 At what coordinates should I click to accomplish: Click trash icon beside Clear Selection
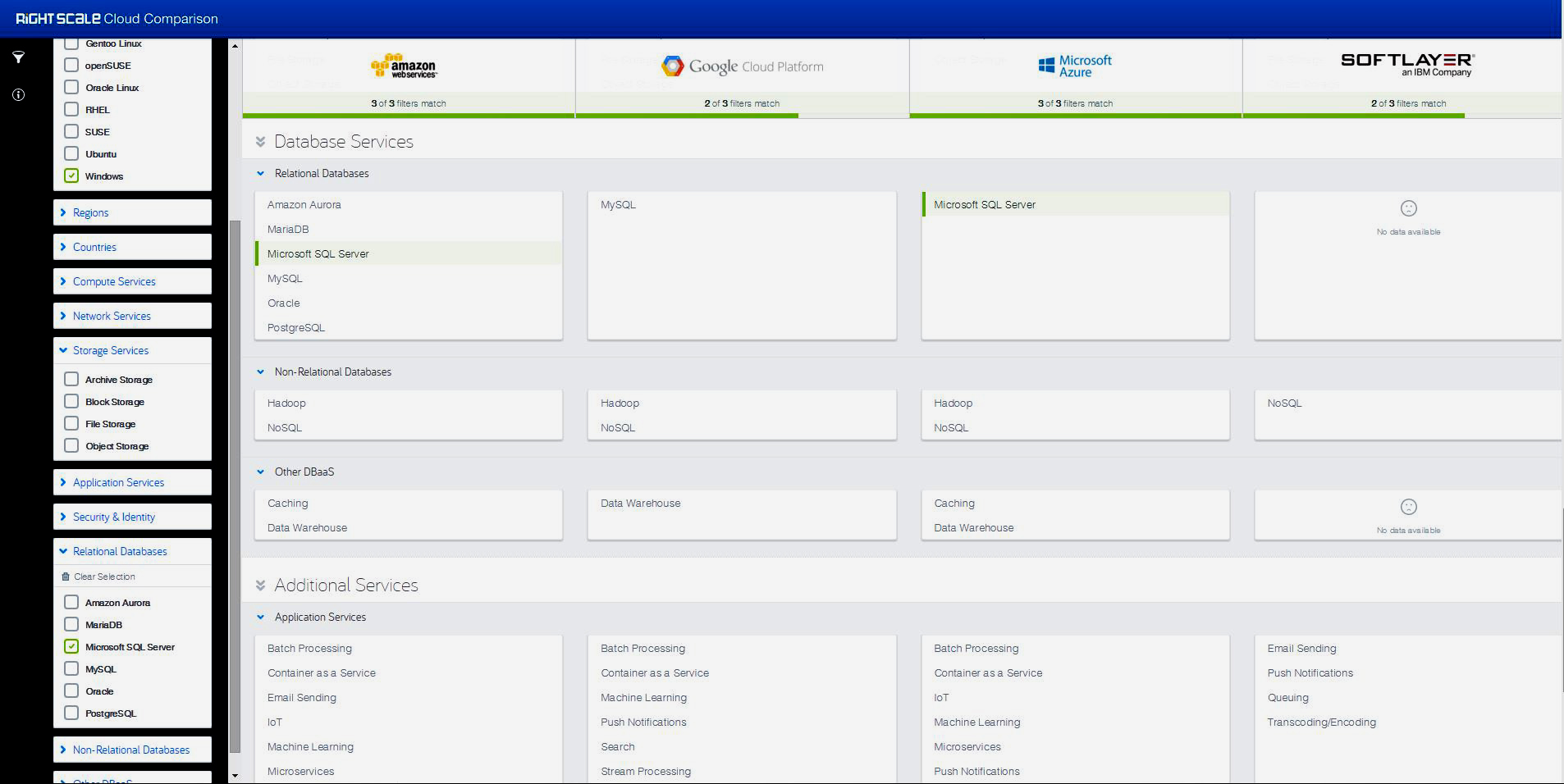[66, 577]
